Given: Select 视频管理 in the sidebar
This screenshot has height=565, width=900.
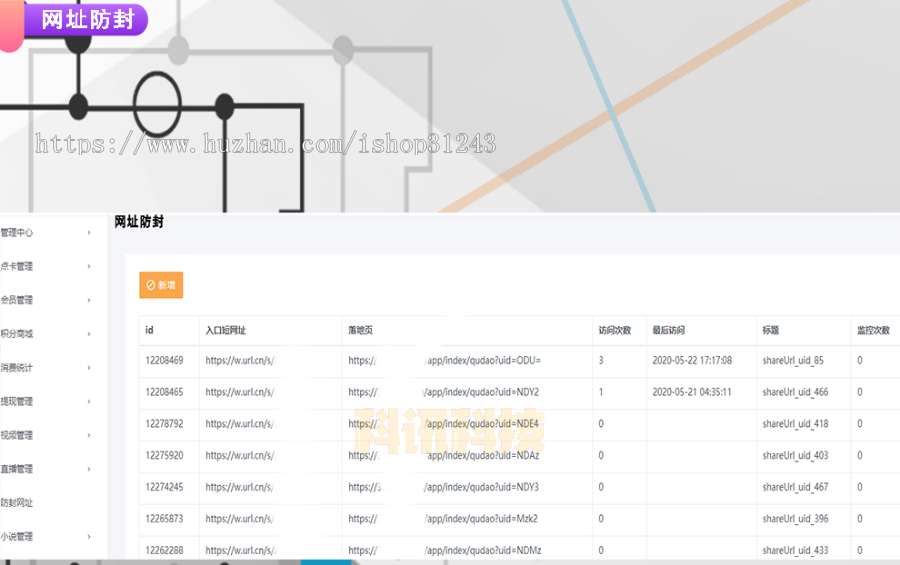Looking at the screenshot, I should click(18, 435).
